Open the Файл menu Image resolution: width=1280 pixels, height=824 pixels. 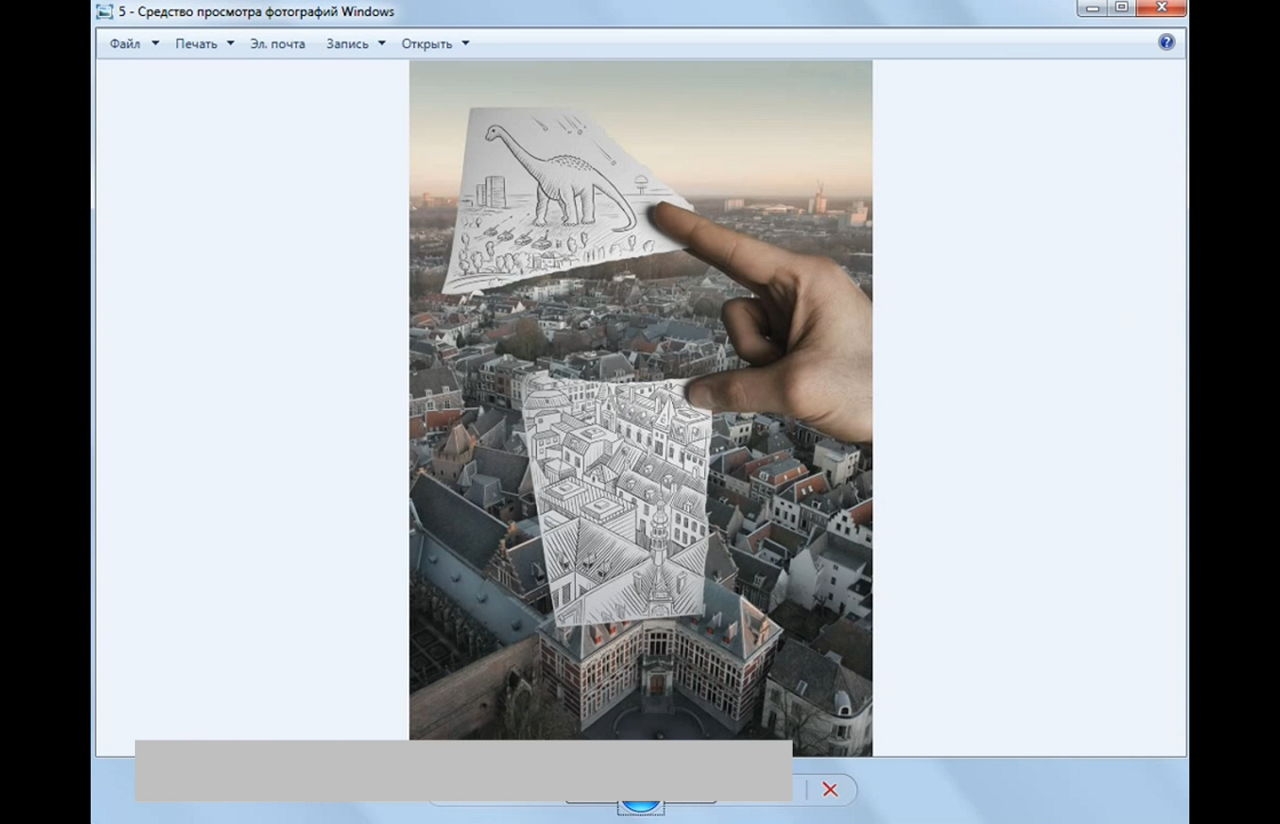[x=134, y=44]
